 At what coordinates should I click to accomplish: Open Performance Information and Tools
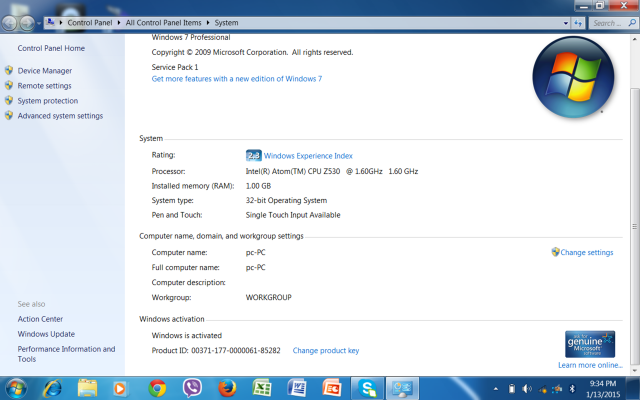[x=66, y=354]
